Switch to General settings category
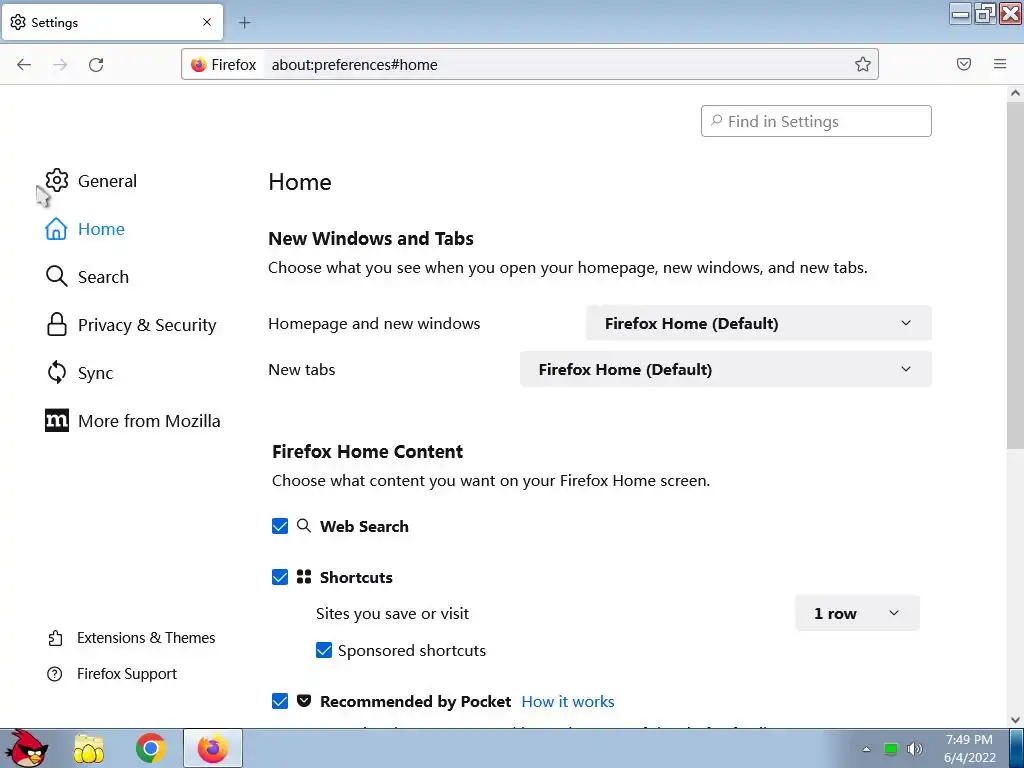1024x768 pixels. 107,181
